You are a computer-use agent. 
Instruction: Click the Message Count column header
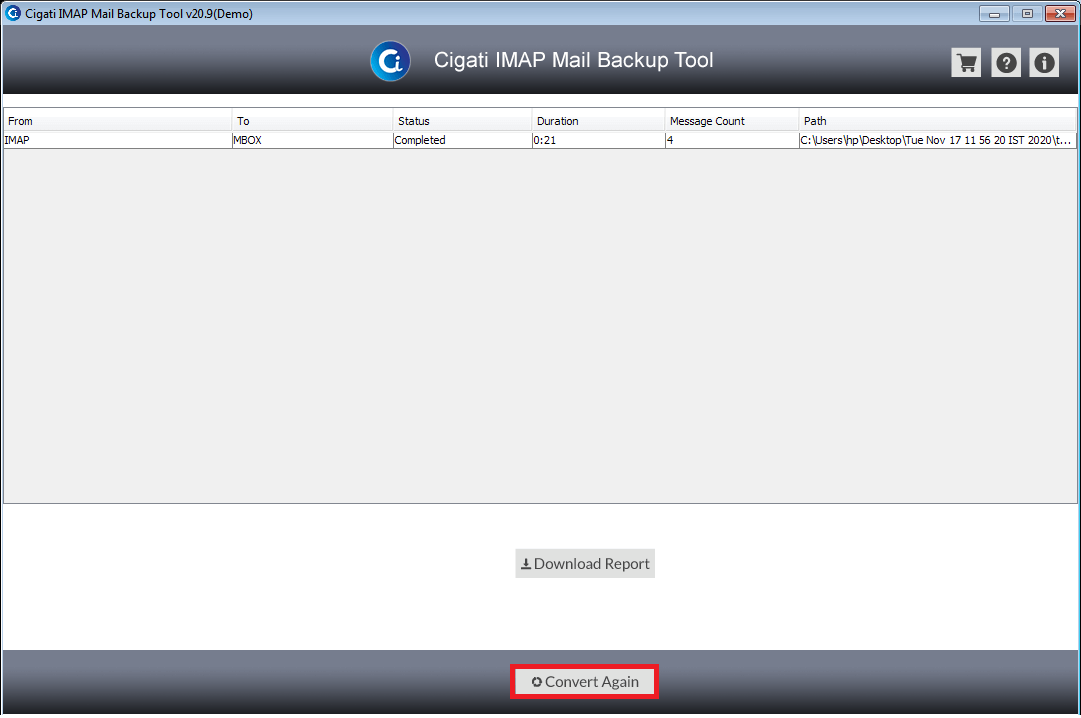click(731, 121)
